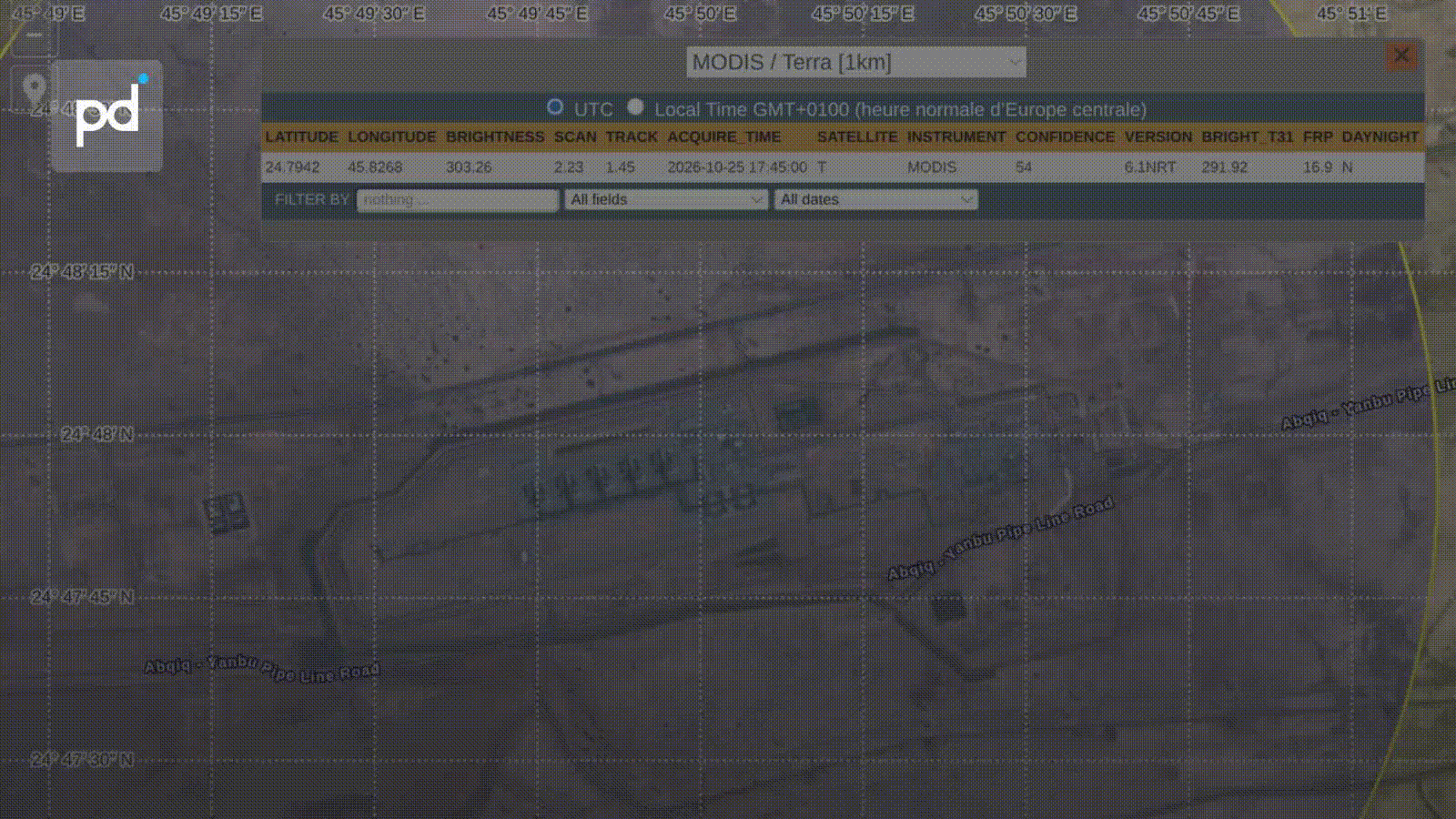Click the scan value 2.23
Image resolution: width=1456 pixels, height=819 pixels.
pyautogui.click(x=569, y=167)
